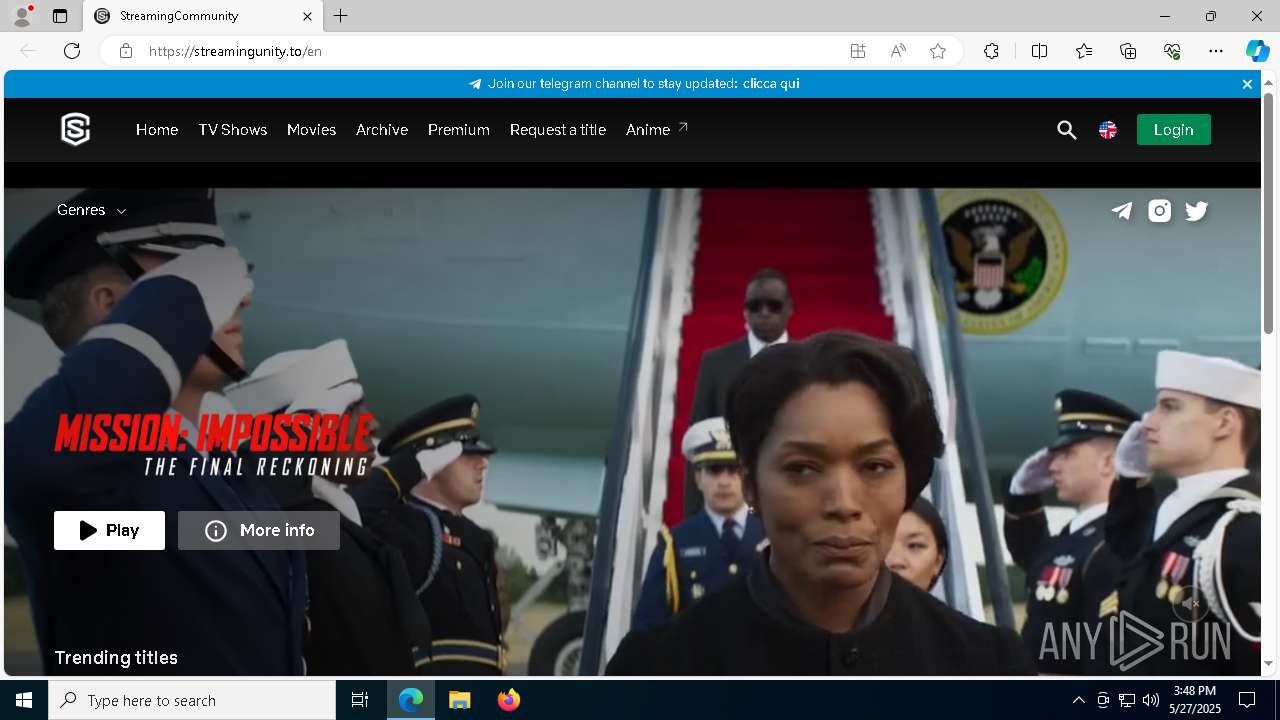This screenshot has width=1280, height=720.
Task: Open the TV Shows section
Action: point(233,130)
